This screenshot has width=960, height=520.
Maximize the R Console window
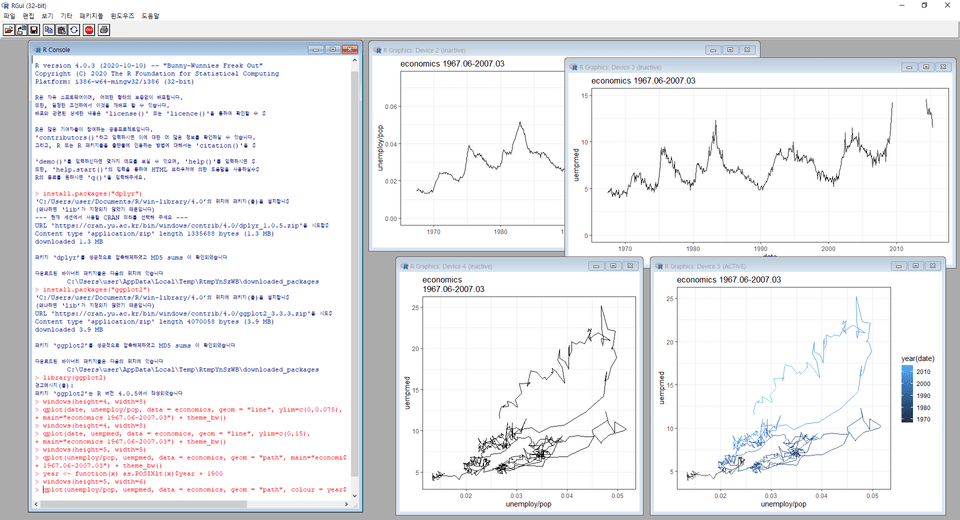pos(332,48)
